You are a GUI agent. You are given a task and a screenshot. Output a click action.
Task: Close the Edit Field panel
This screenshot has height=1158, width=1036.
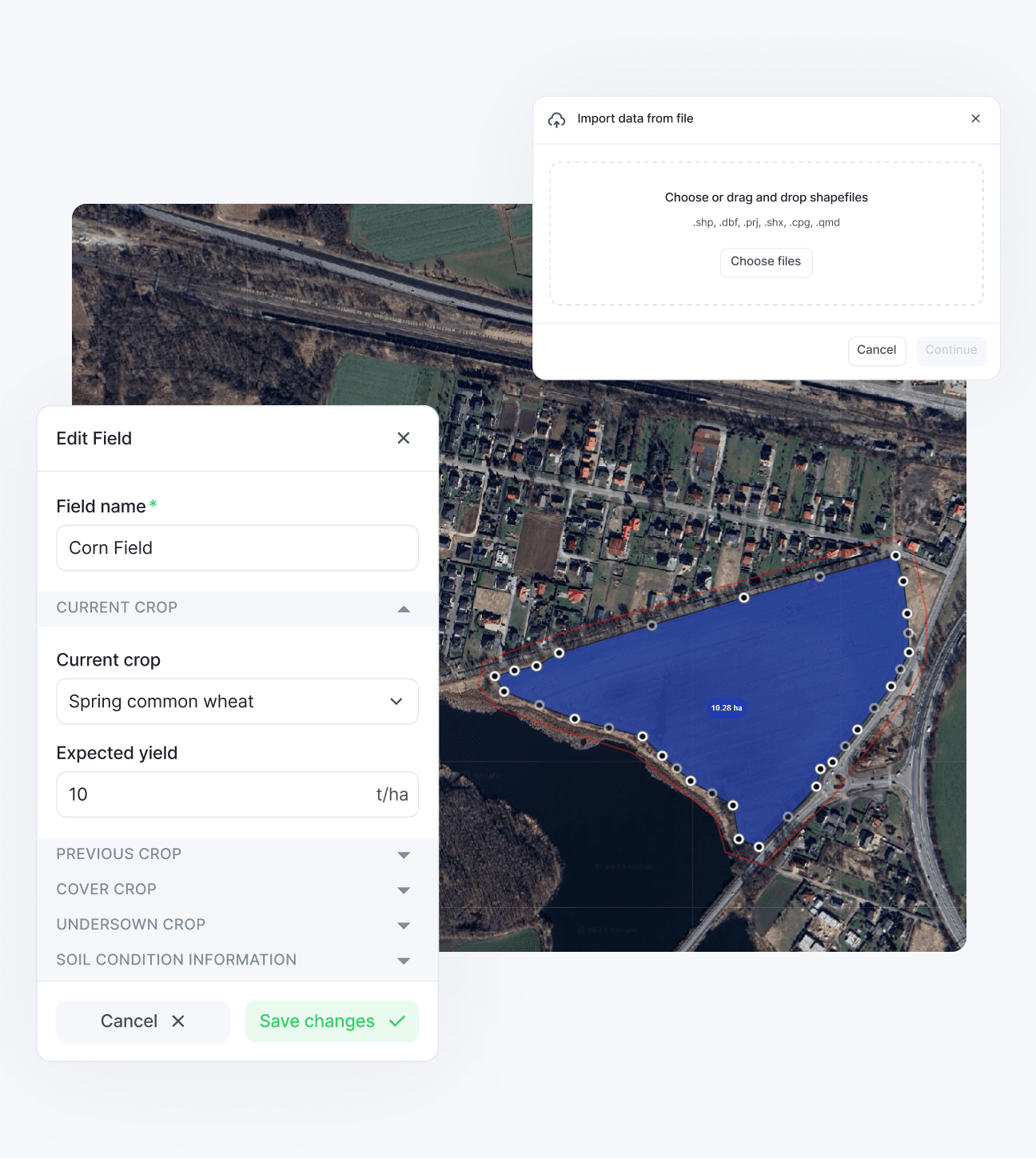[x=404, y=438]
